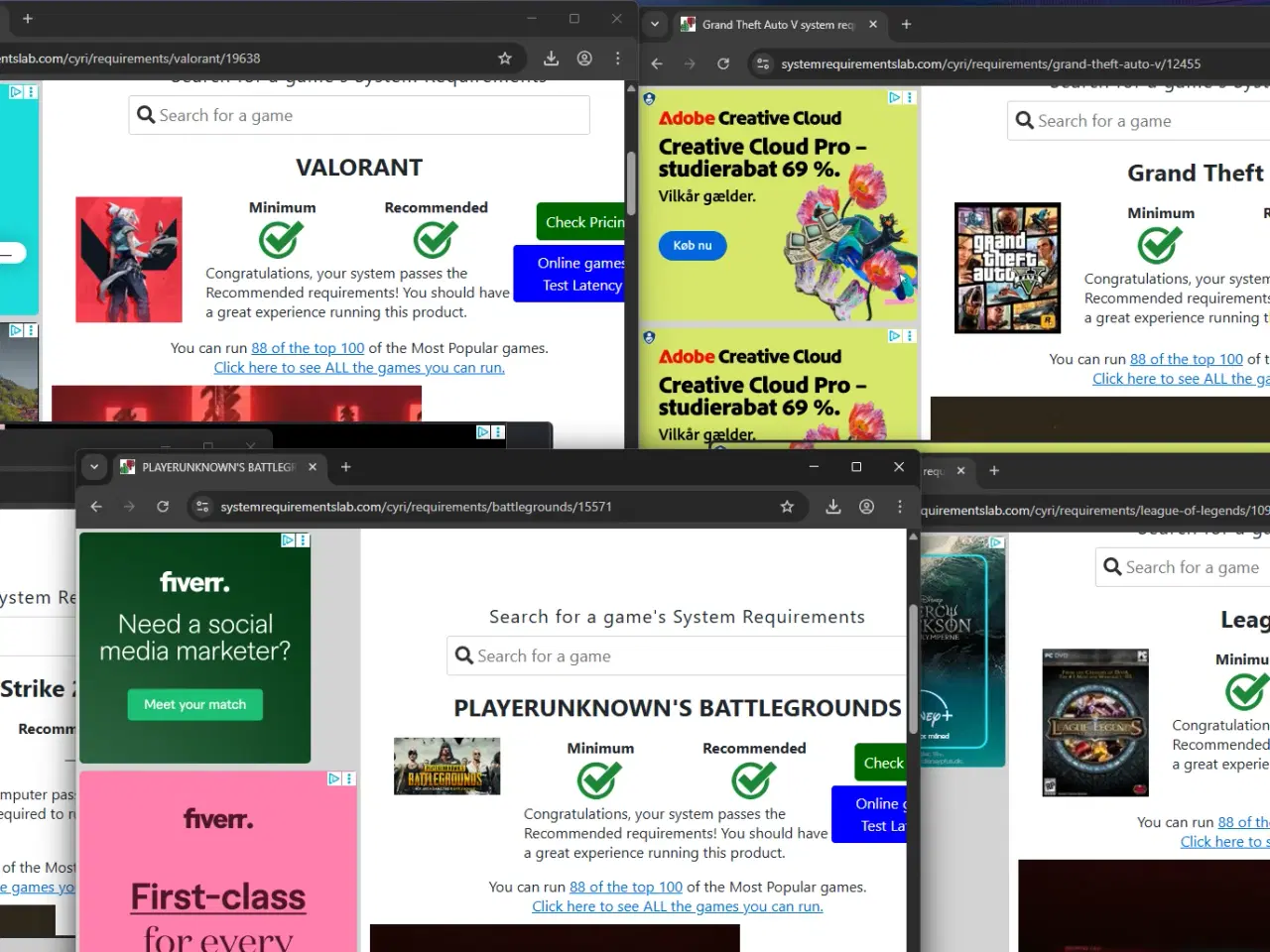Bookmark the PUBG page with star icon
Viewport: 1270px width, 952px height.
click(787, 507)
